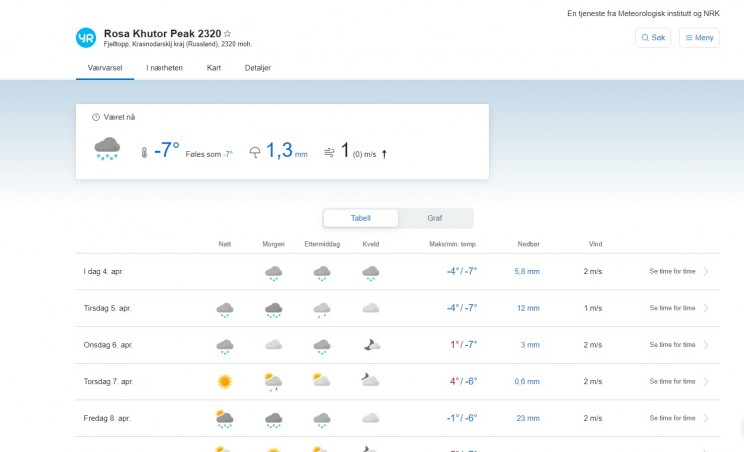Open Se time for time for Tirsdag 5. apr.
The width and height of the screenshot is (744, 452).
pyautogui.click(x=672, y=308)
